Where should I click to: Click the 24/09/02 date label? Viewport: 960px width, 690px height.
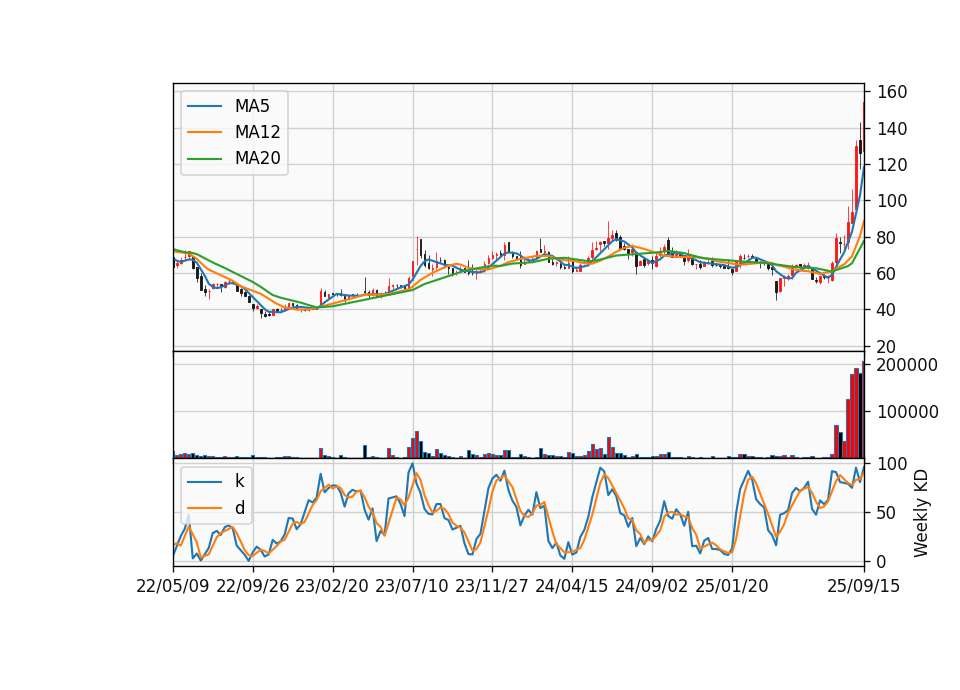click(651, 586)
